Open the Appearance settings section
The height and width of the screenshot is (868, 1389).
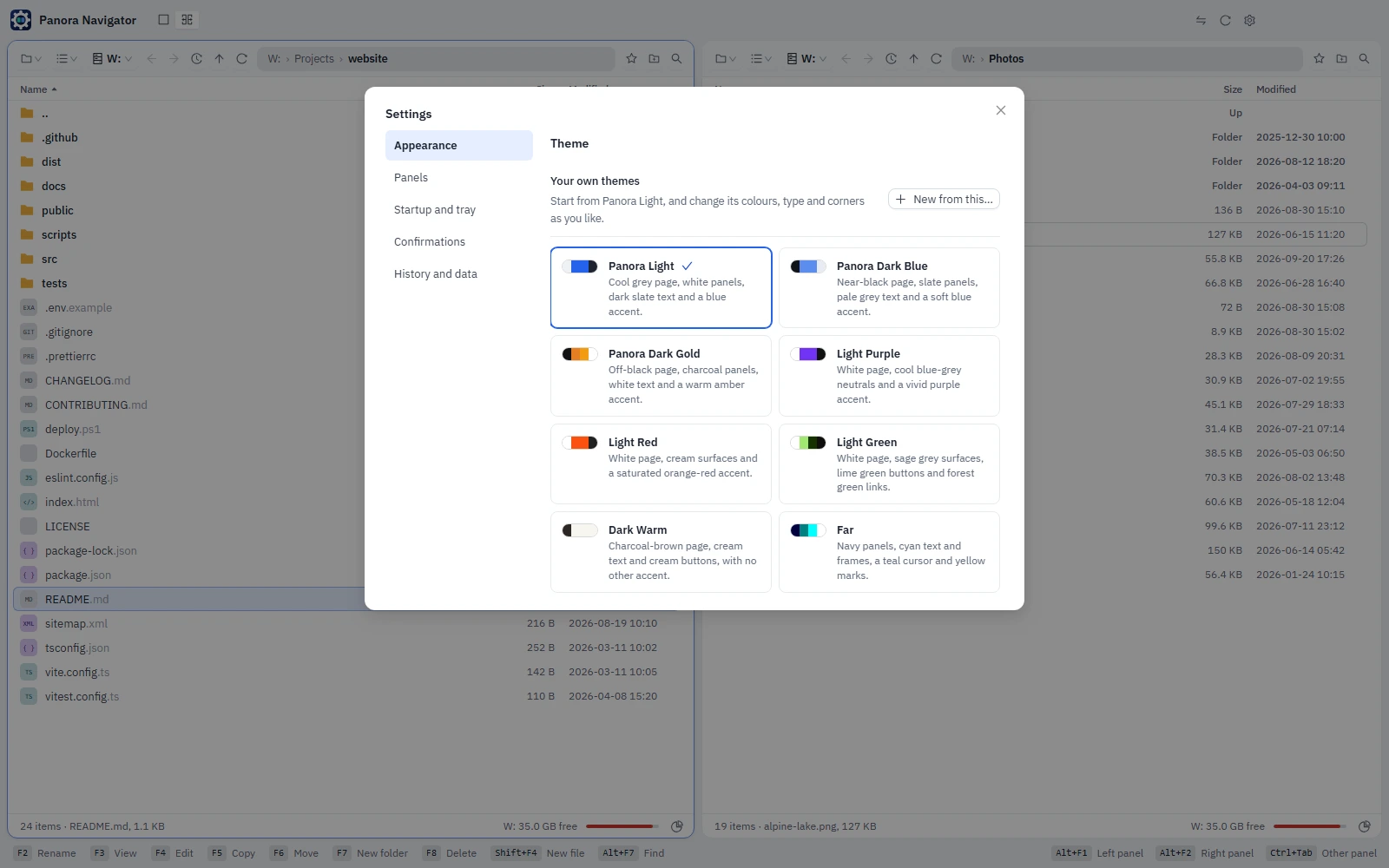coord(459,145)
